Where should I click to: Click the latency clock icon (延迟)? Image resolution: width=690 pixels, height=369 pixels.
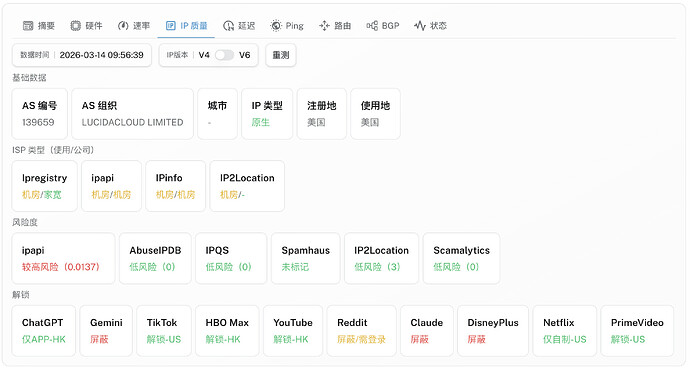(228, 26)
